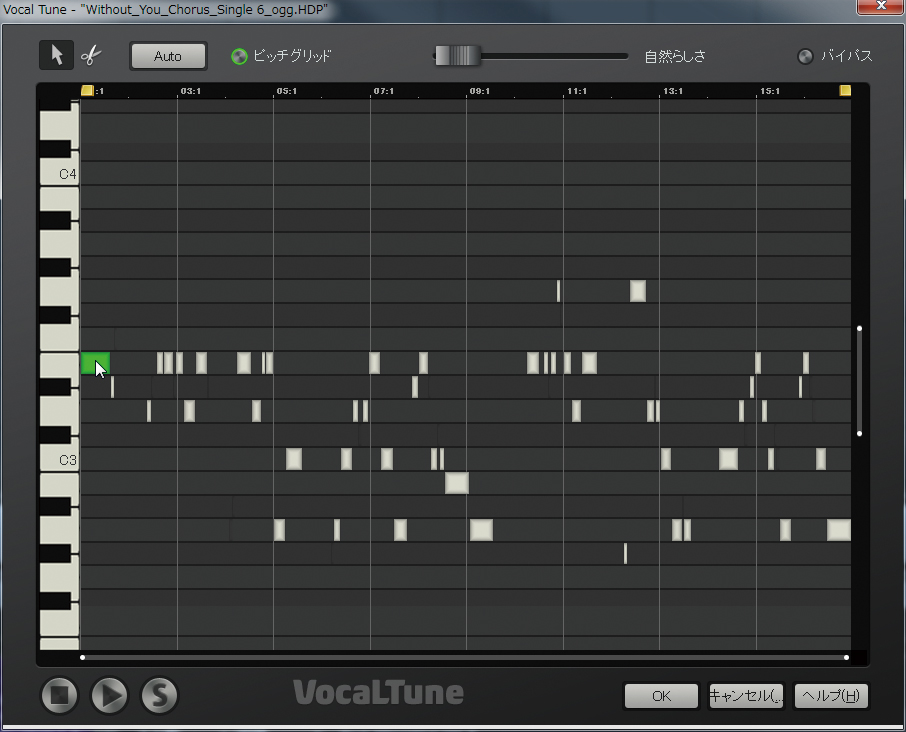Click the horizontal scrollbar below the grid
The image size is (906, 732).
465,657
